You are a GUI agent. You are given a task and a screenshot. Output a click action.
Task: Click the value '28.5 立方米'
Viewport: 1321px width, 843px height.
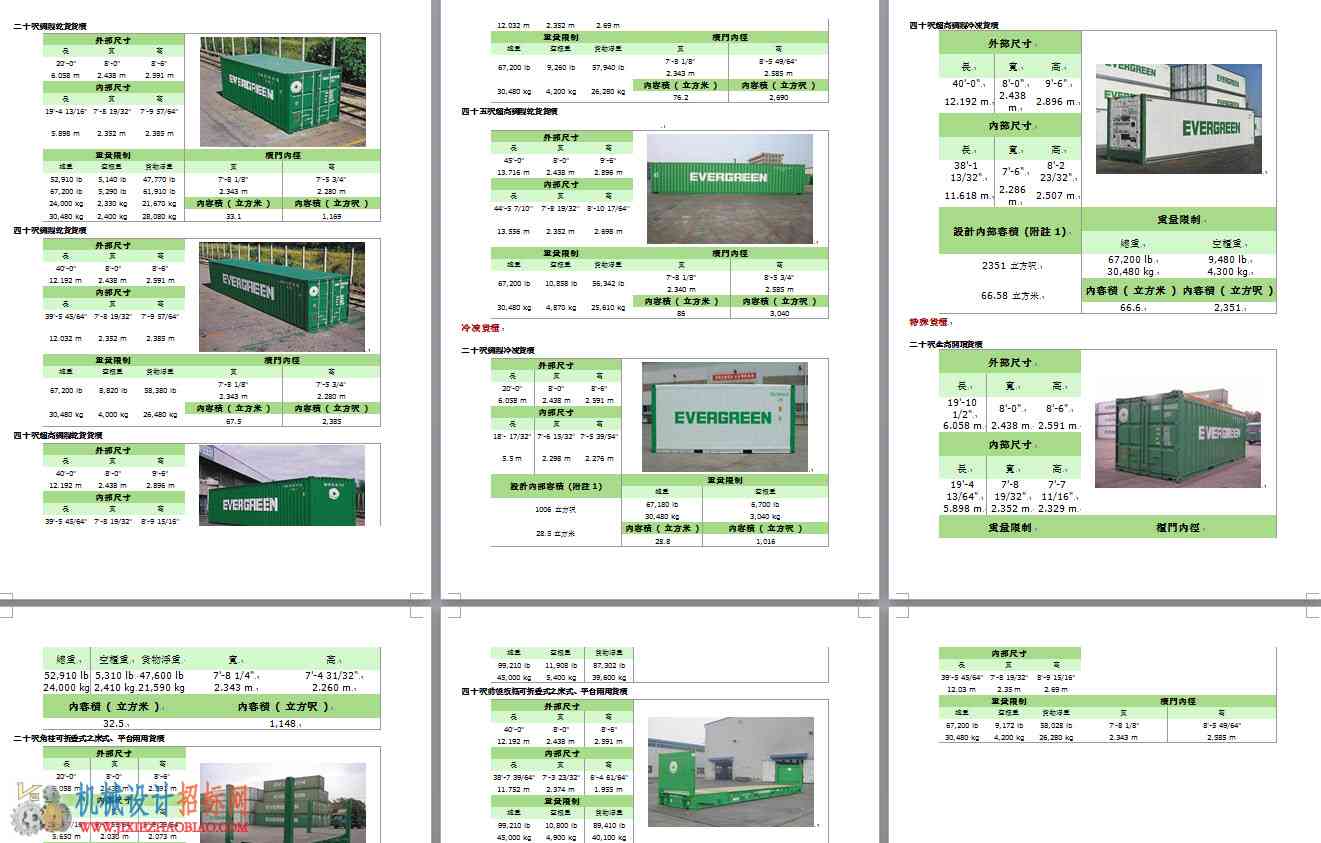(555, 534)
